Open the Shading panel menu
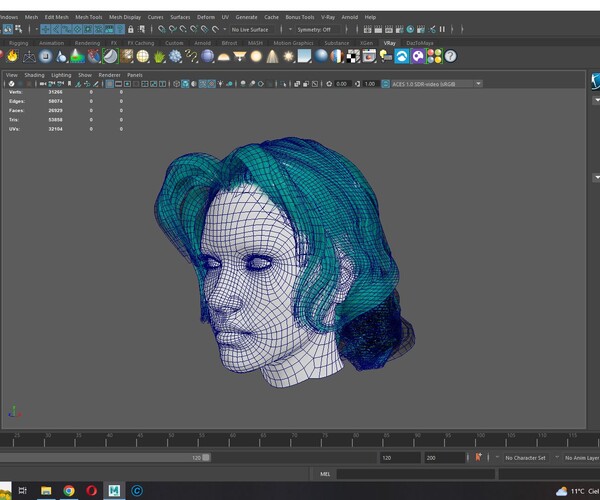Screen dimensions: 600x500 tap(34, 75)
